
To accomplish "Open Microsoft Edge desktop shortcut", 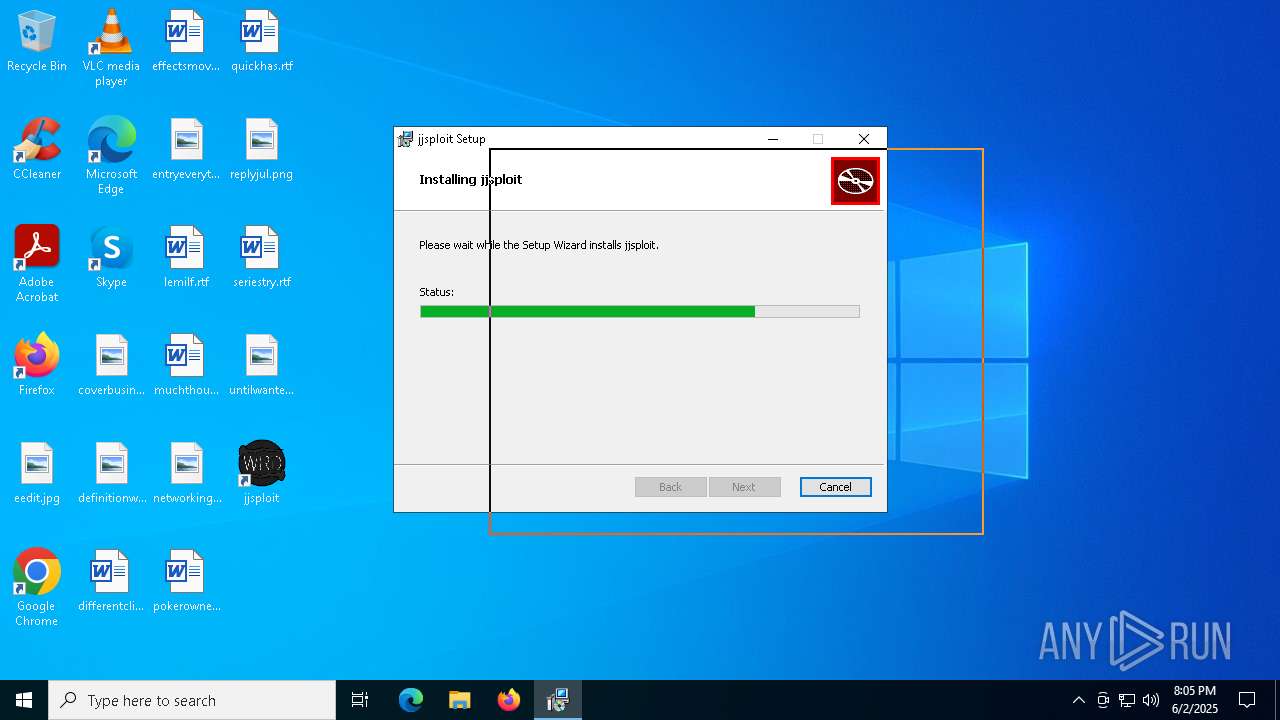I will (x=111, y=156).
